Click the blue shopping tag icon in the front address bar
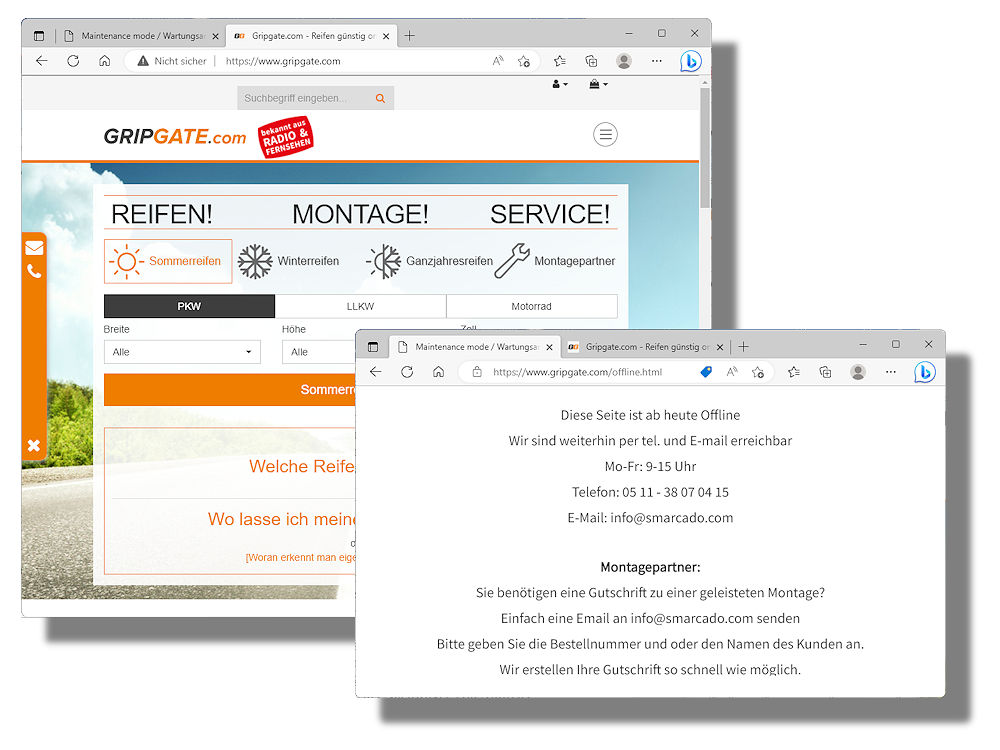Screen dimensions: 1000x750 (706, 372)
